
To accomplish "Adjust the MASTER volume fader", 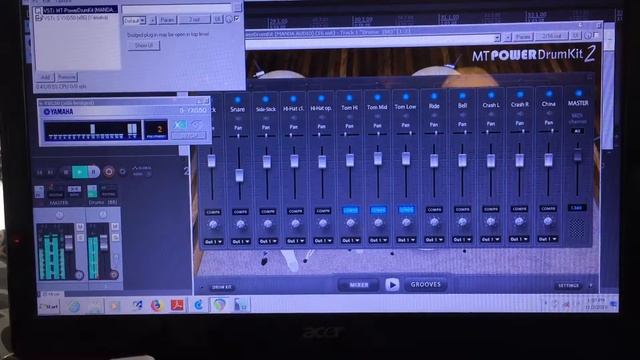I will [578, 155].
